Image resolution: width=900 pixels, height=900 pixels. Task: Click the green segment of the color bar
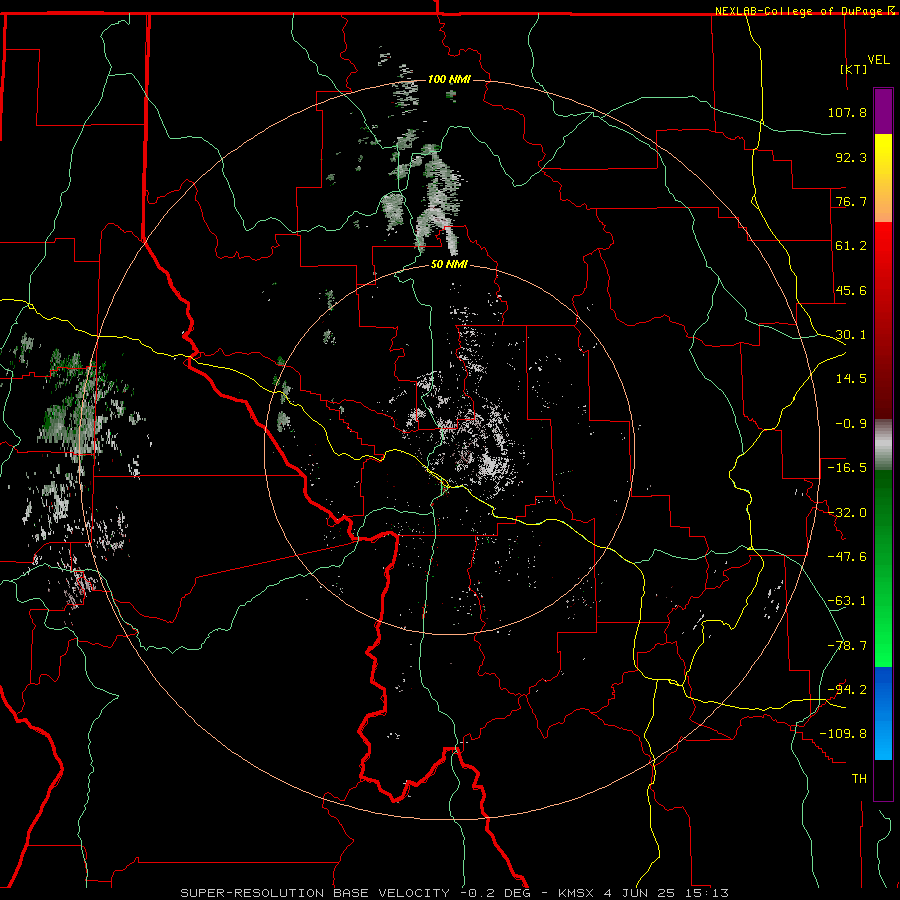883,568
